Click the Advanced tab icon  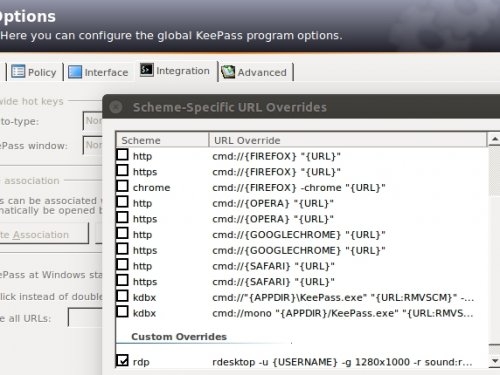coord(228,72)
